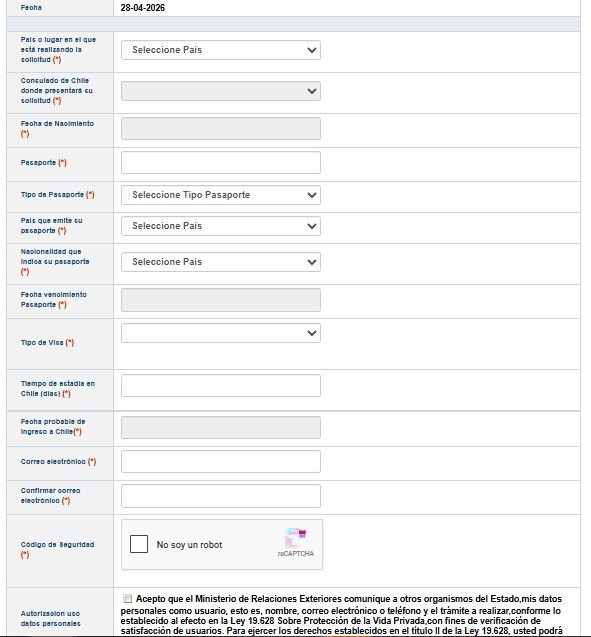The height and width of the screenshot is (637, 591).
Task: Focus the Confirmar correo electrónico field
Action: click(221, 496)
